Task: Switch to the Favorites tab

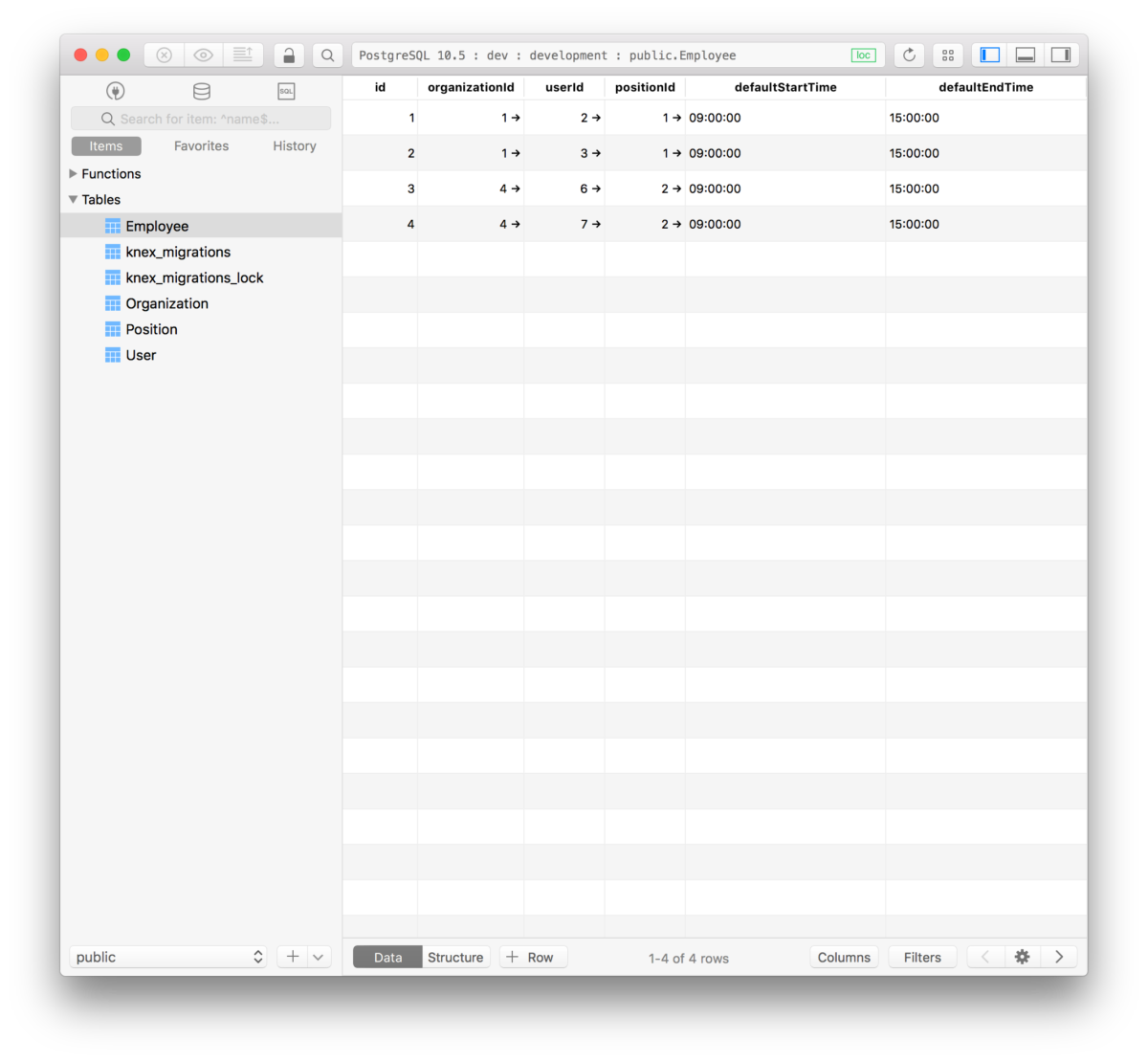Action: [x=201, y=146]
